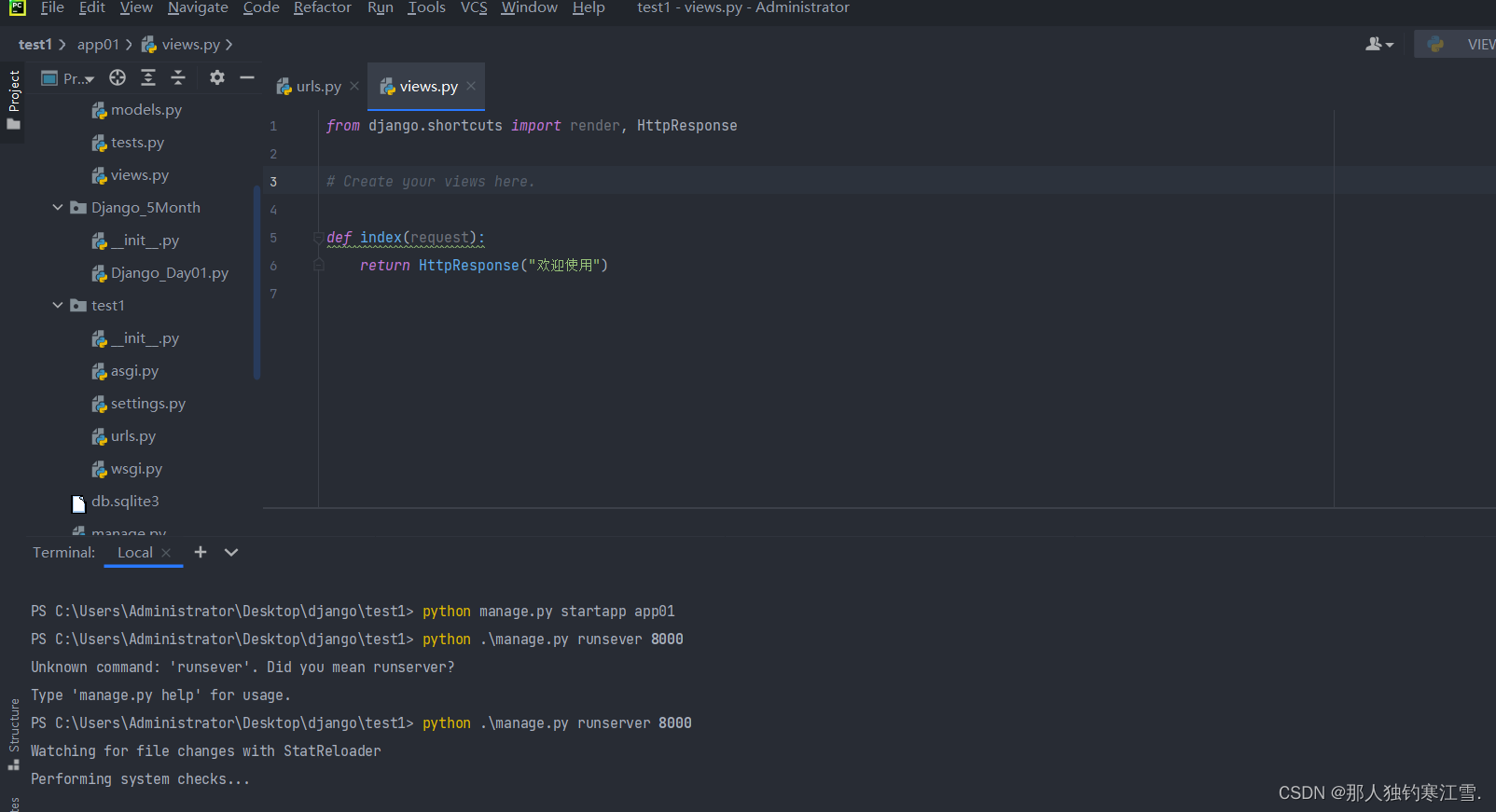Open the Code menu

[261, 7]
